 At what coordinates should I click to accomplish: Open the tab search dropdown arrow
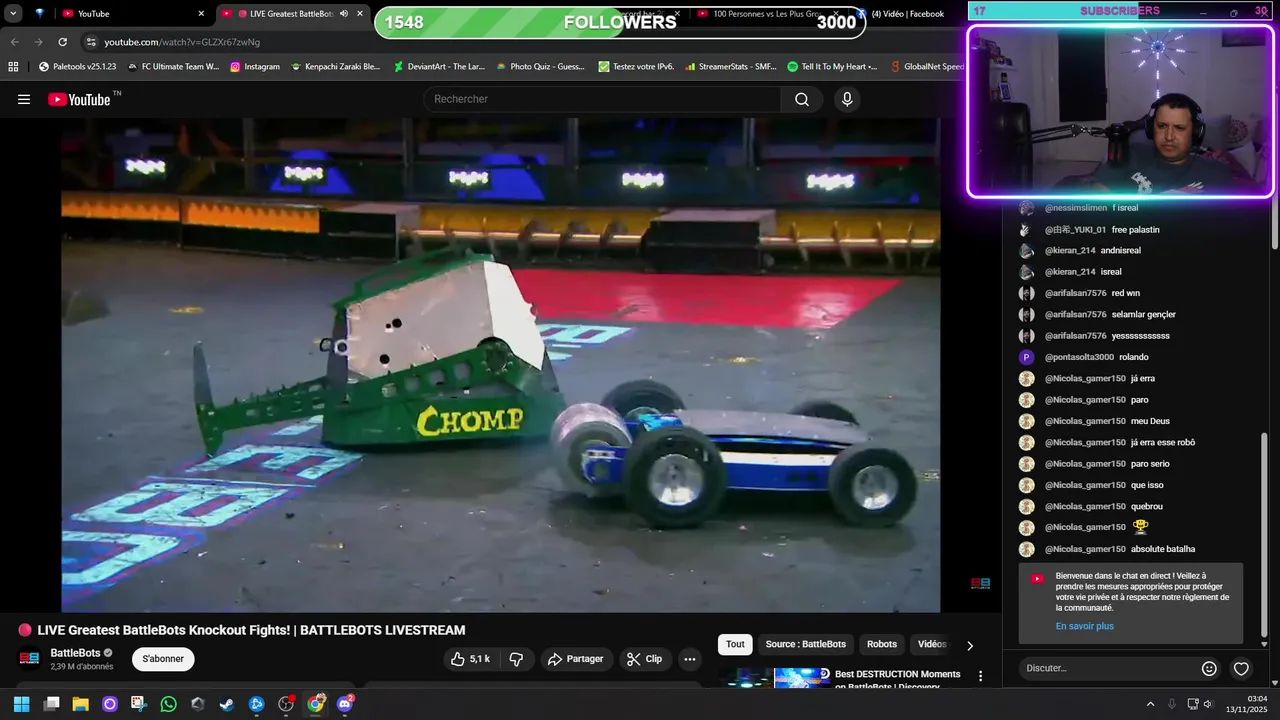(14, 14)
